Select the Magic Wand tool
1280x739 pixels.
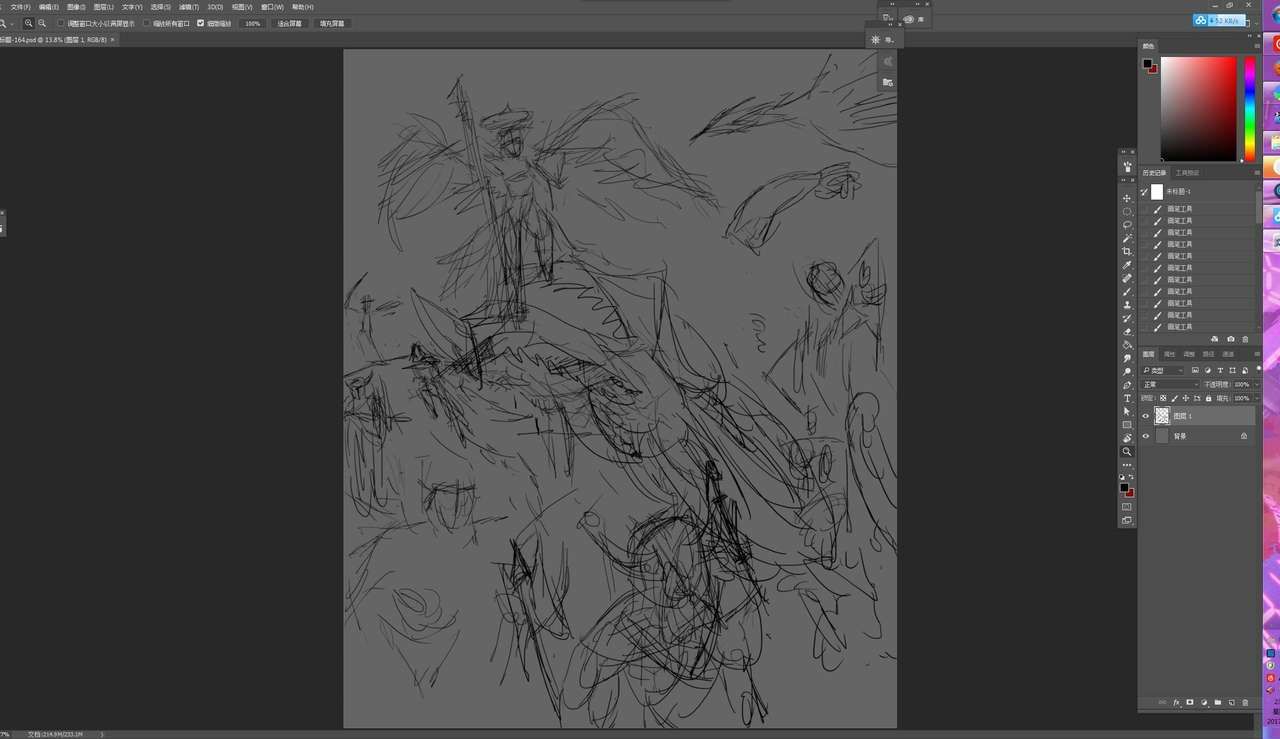tap(1127, 238)
